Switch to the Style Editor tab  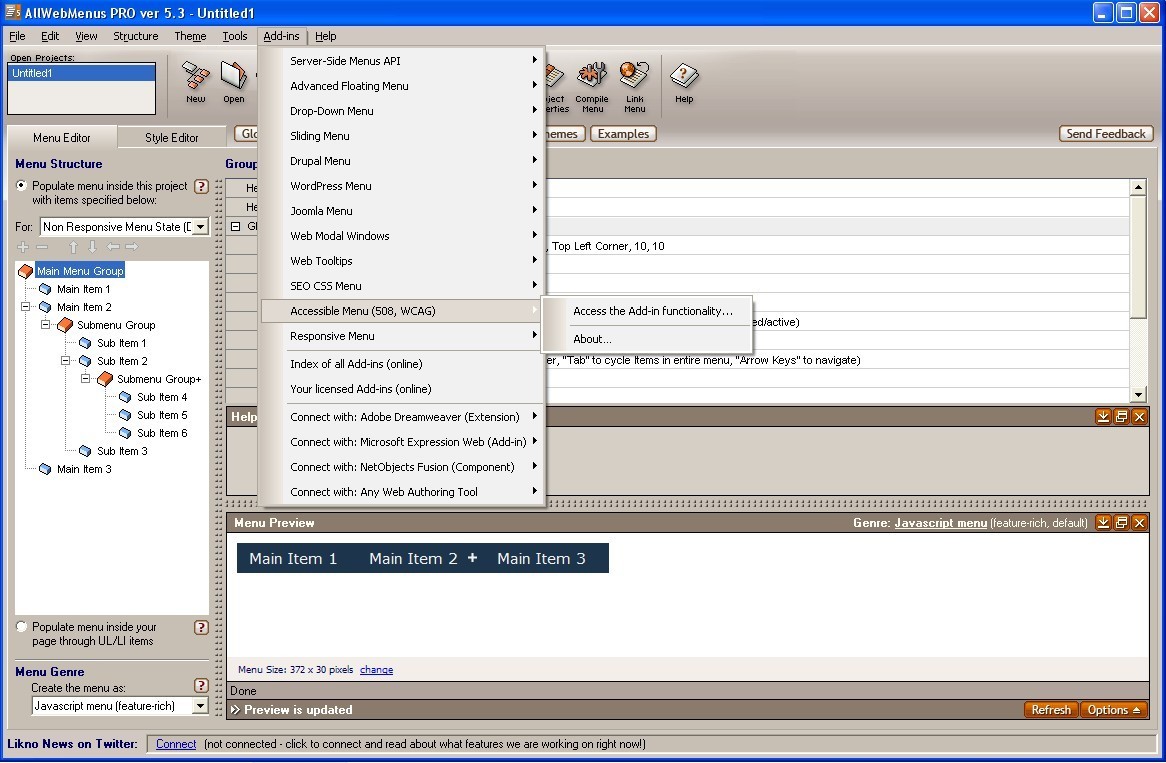[172, 138]
